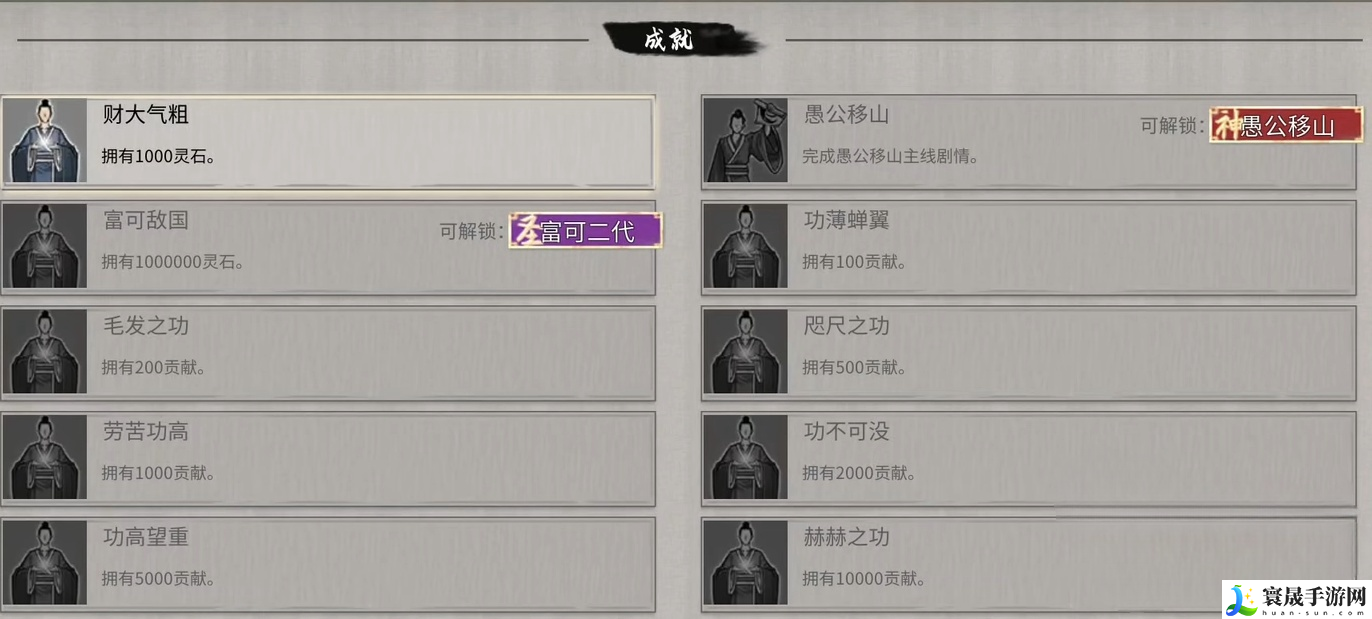Open the 拥有10000贡献 achievement row

[1028, 565]
